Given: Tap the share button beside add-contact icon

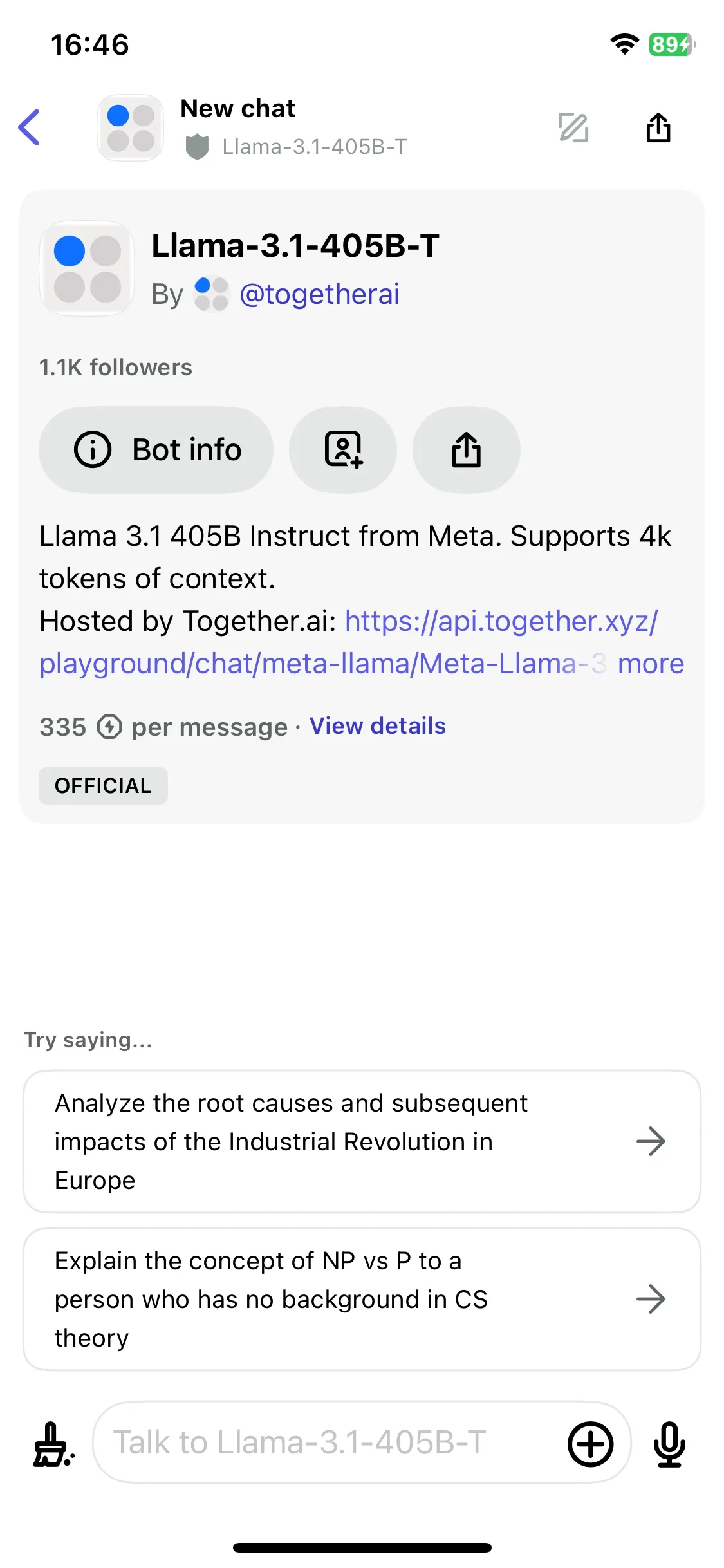Looking at the screenshot, I should tap(467, 449).
